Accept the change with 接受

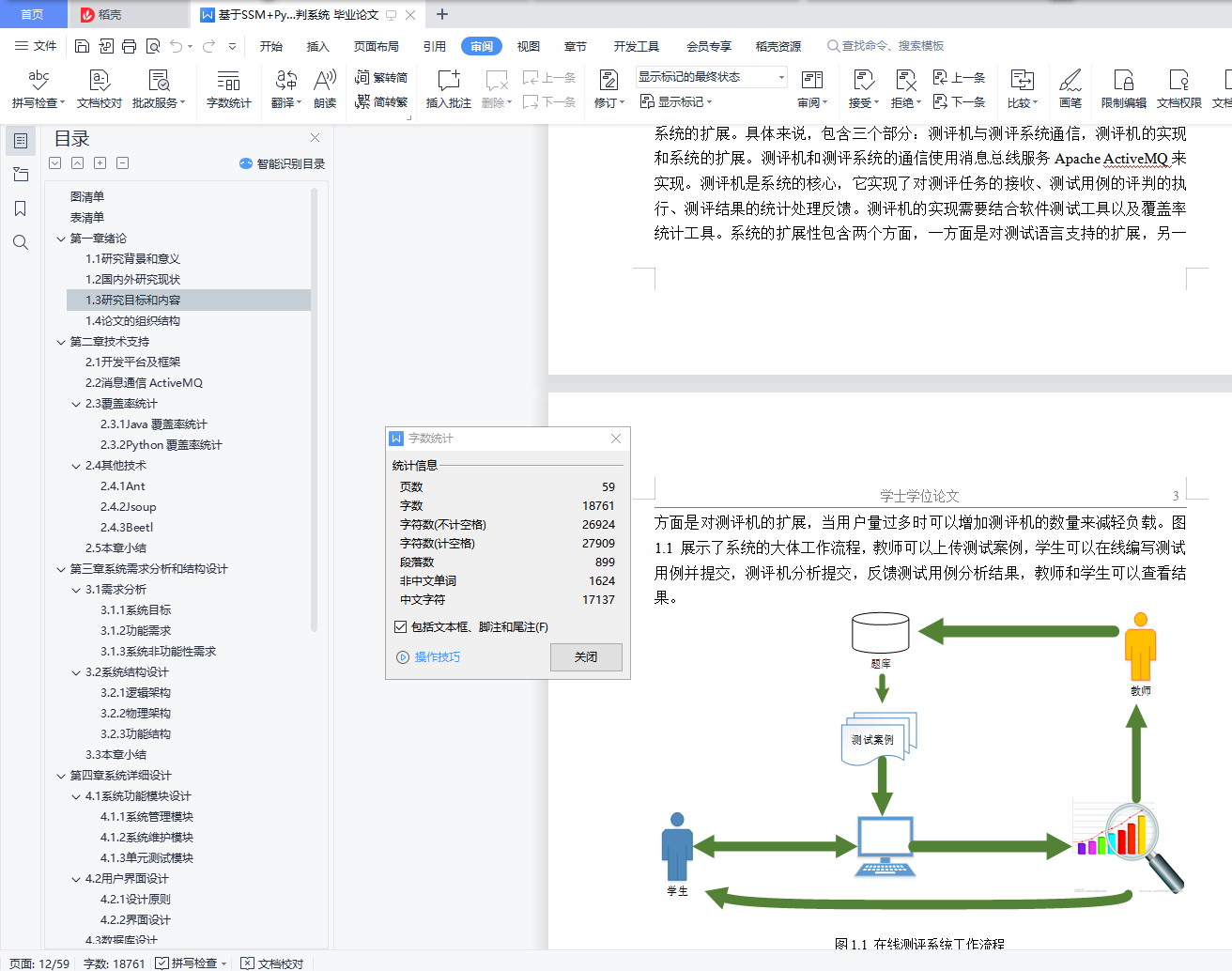(863, 89)
